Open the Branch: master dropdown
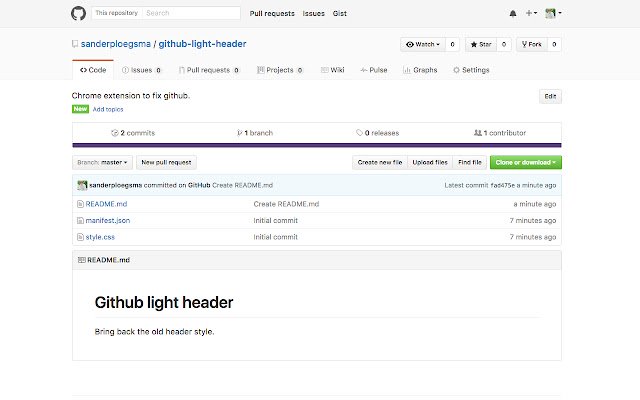 [102, 162]
